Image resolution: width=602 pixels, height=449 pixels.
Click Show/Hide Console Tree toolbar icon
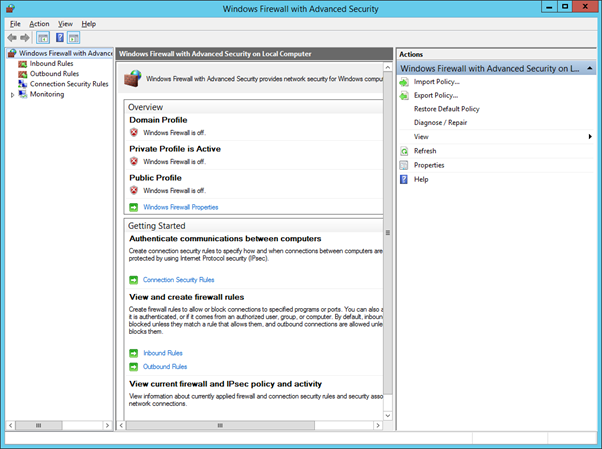tap(44, 37)
